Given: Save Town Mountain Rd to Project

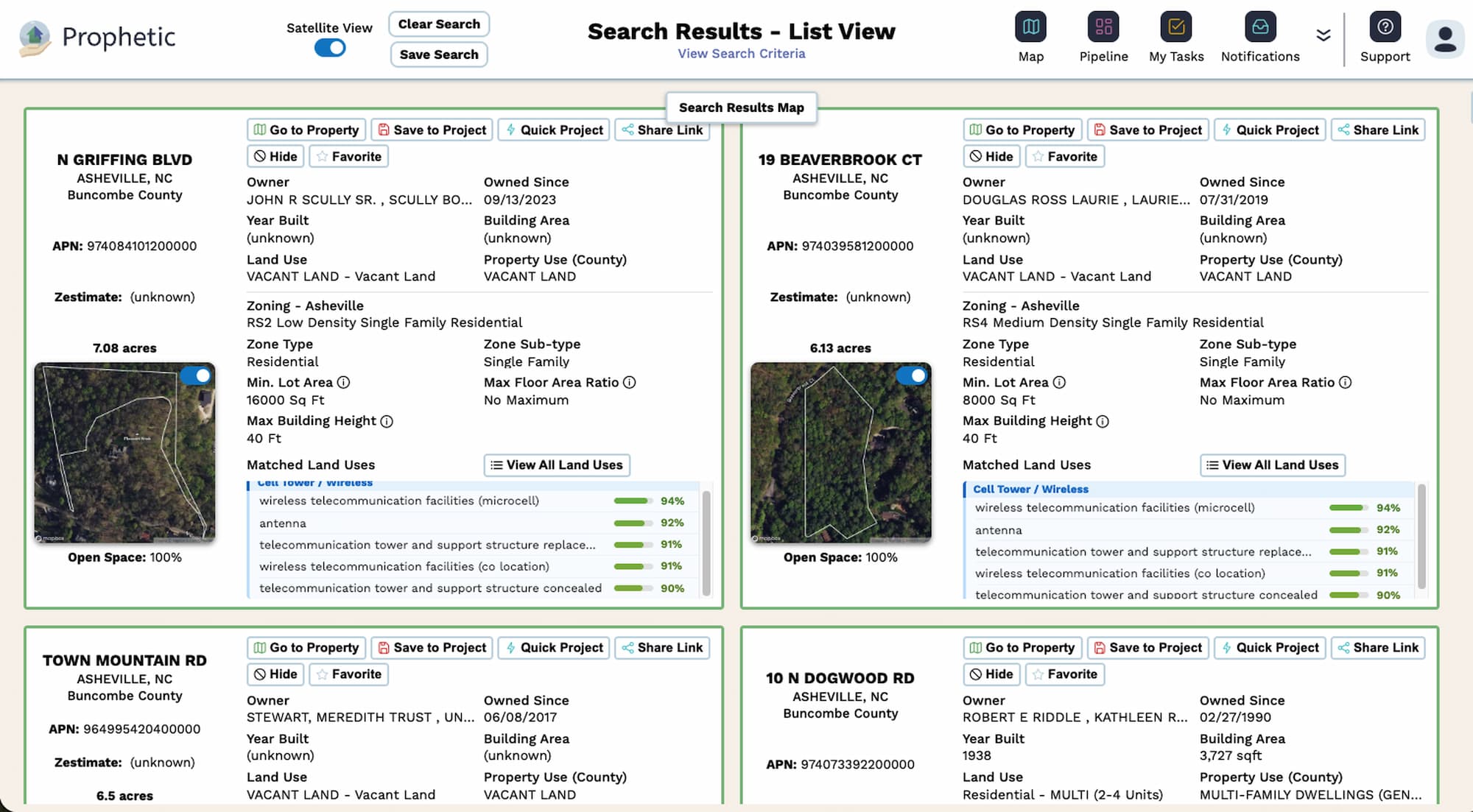Looking at the screenshot, I should [432, 648].
